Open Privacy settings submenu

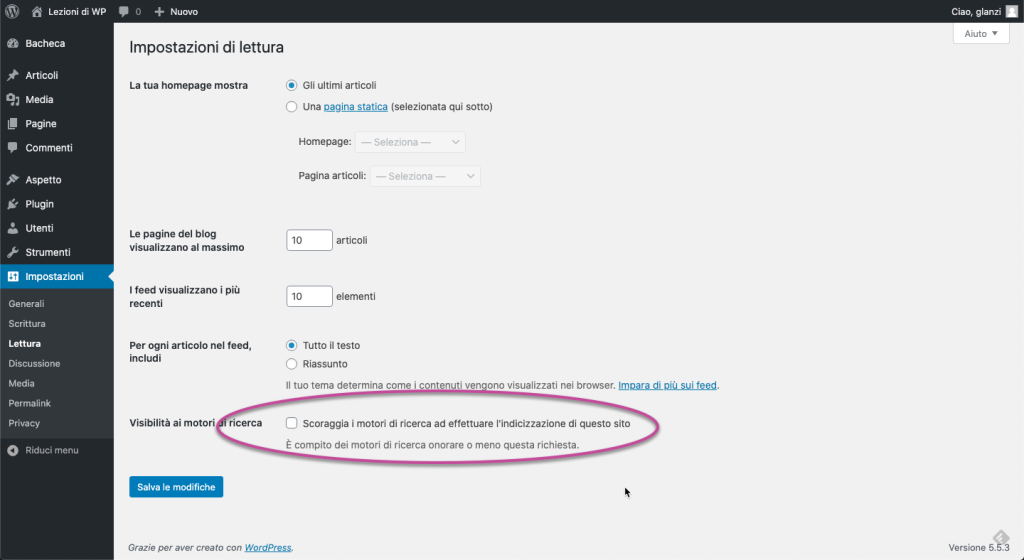24,423
